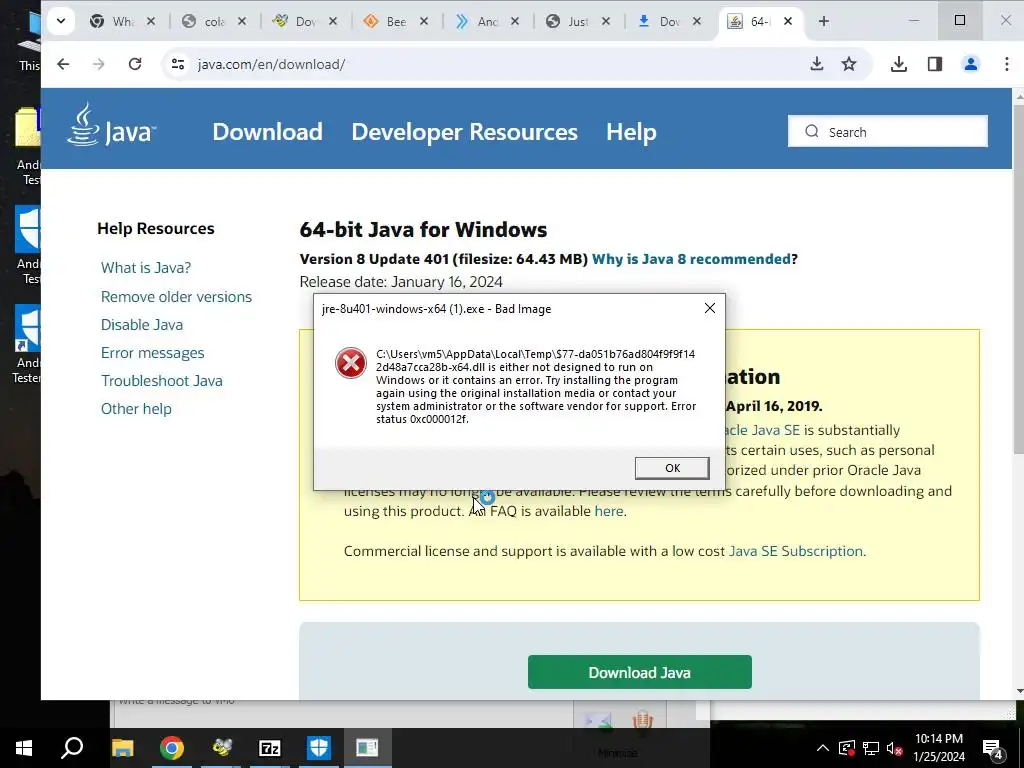View site information icon in address bar
The height and width of the screenshot is (768, 1024).
click(178, 64)
